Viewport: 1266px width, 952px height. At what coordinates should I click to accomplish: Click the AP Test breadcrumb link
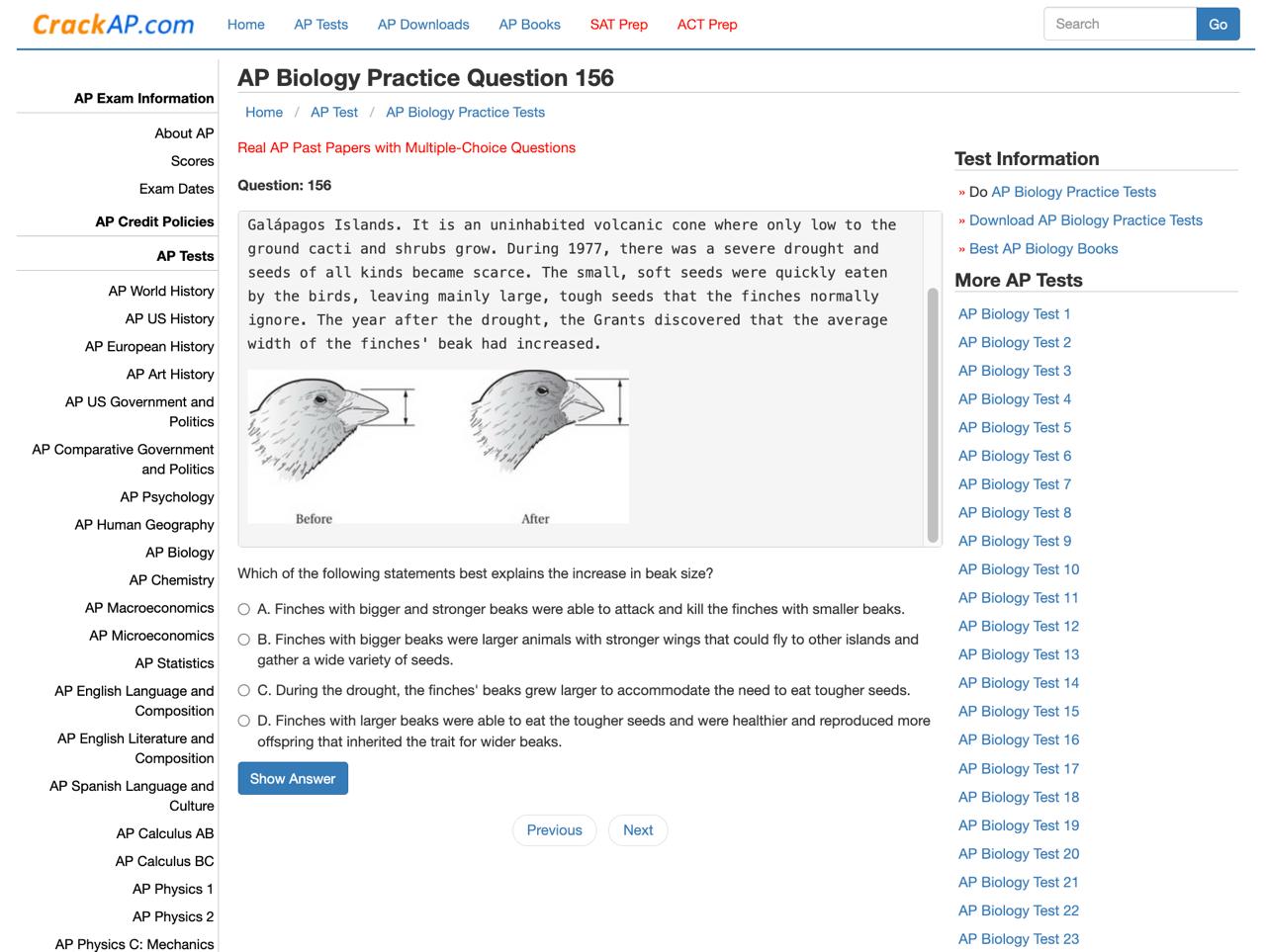point(334,112)
